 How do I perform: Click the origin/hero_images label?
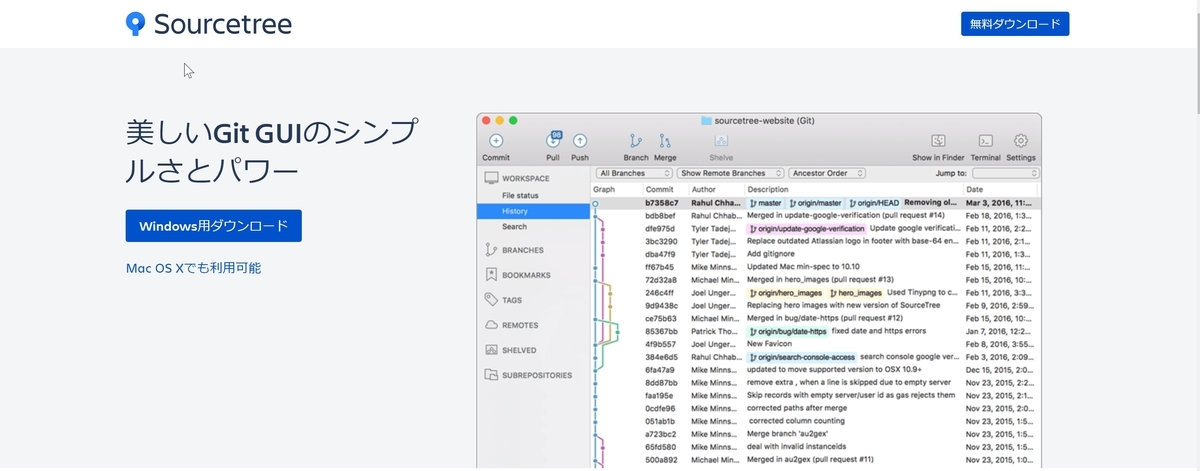click(785, 293)
